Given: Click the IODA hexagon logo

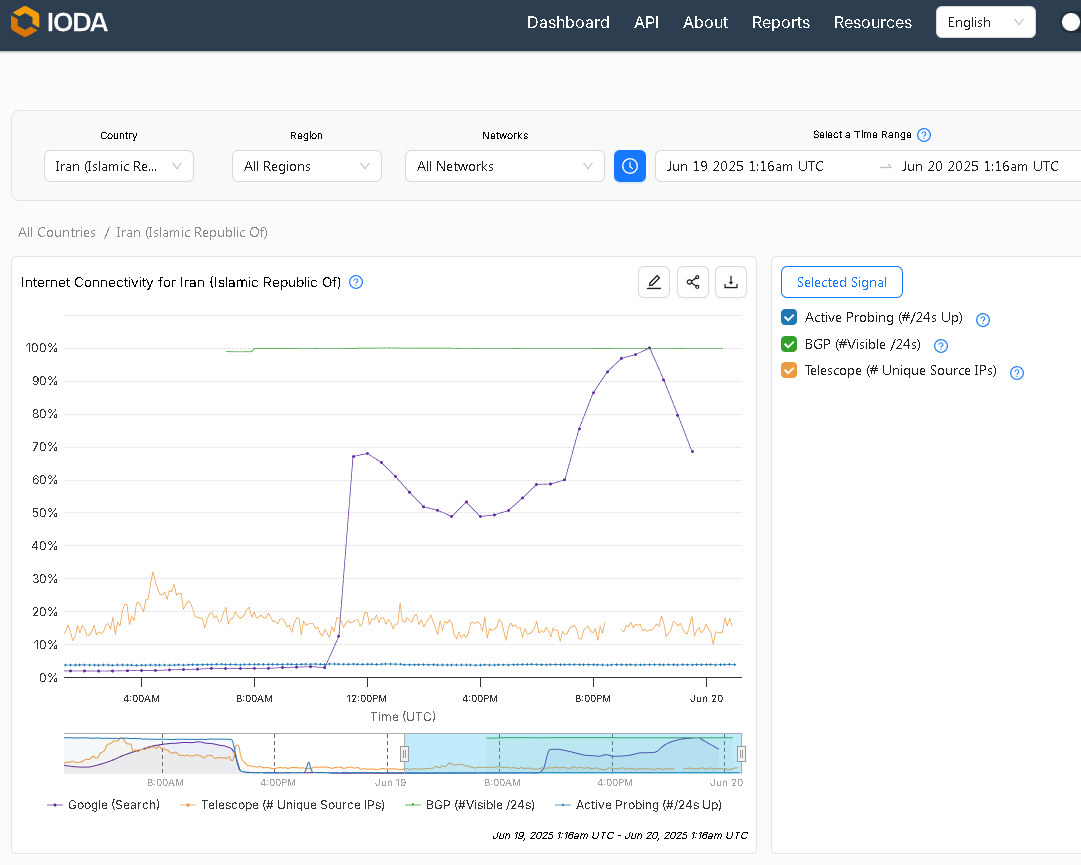Looking at the screenshot, I should click(25, 21).
